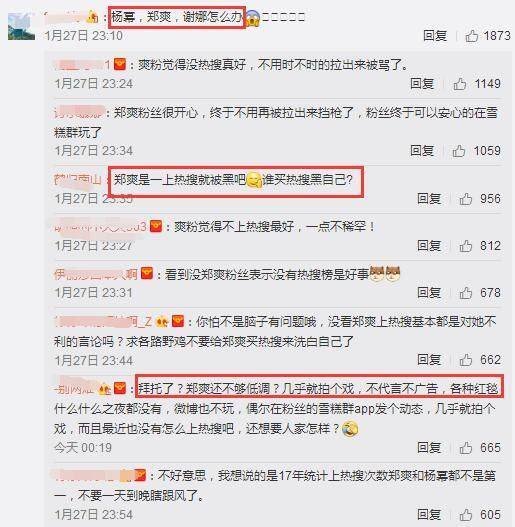515x527 pixels.
Task: Click 回复 for the 23:31 comment
Action: coord(429,293)
